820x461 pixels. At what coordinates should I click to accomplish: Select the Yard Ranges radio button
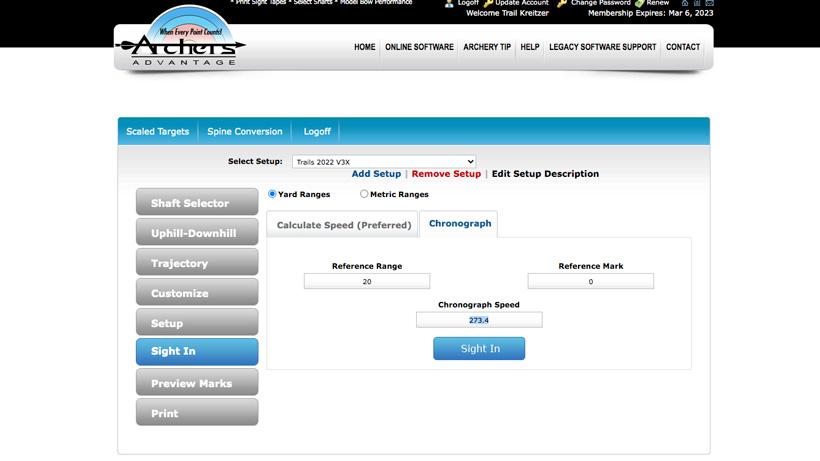[272, 194]
